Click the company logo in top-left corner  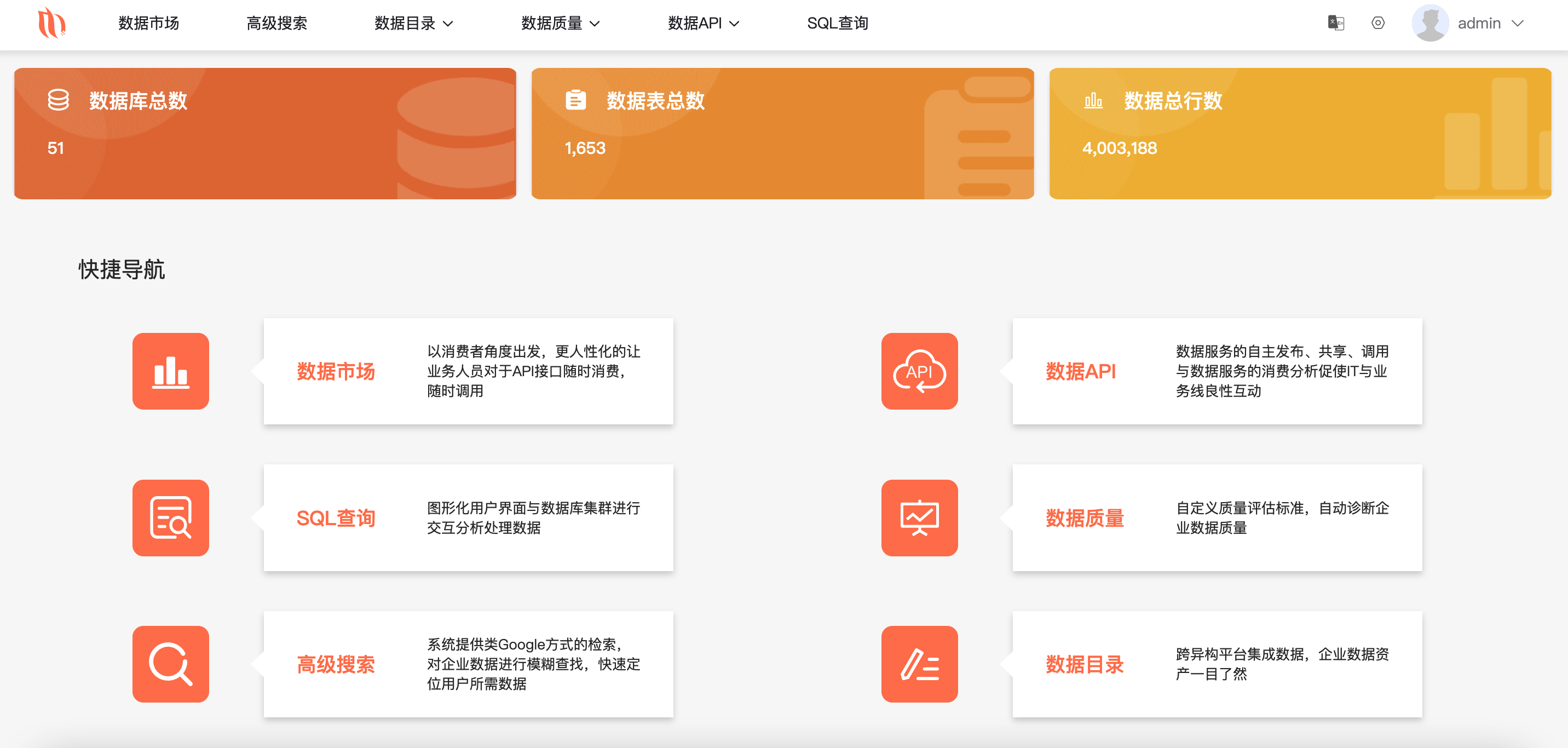point(54,23)
